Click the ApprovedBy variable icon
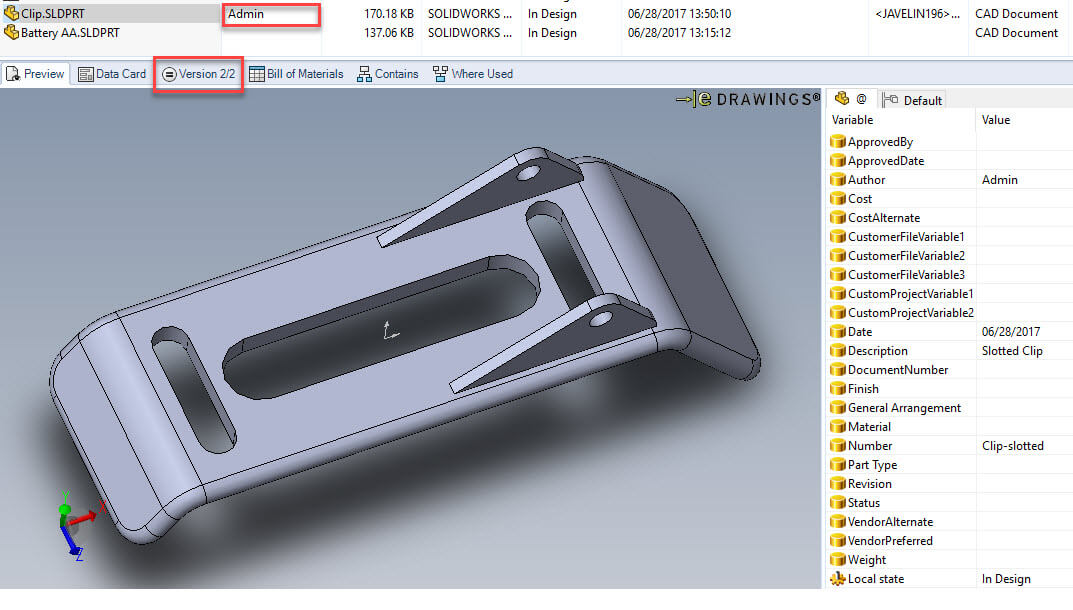1073x610 pixels. (838, 142)
